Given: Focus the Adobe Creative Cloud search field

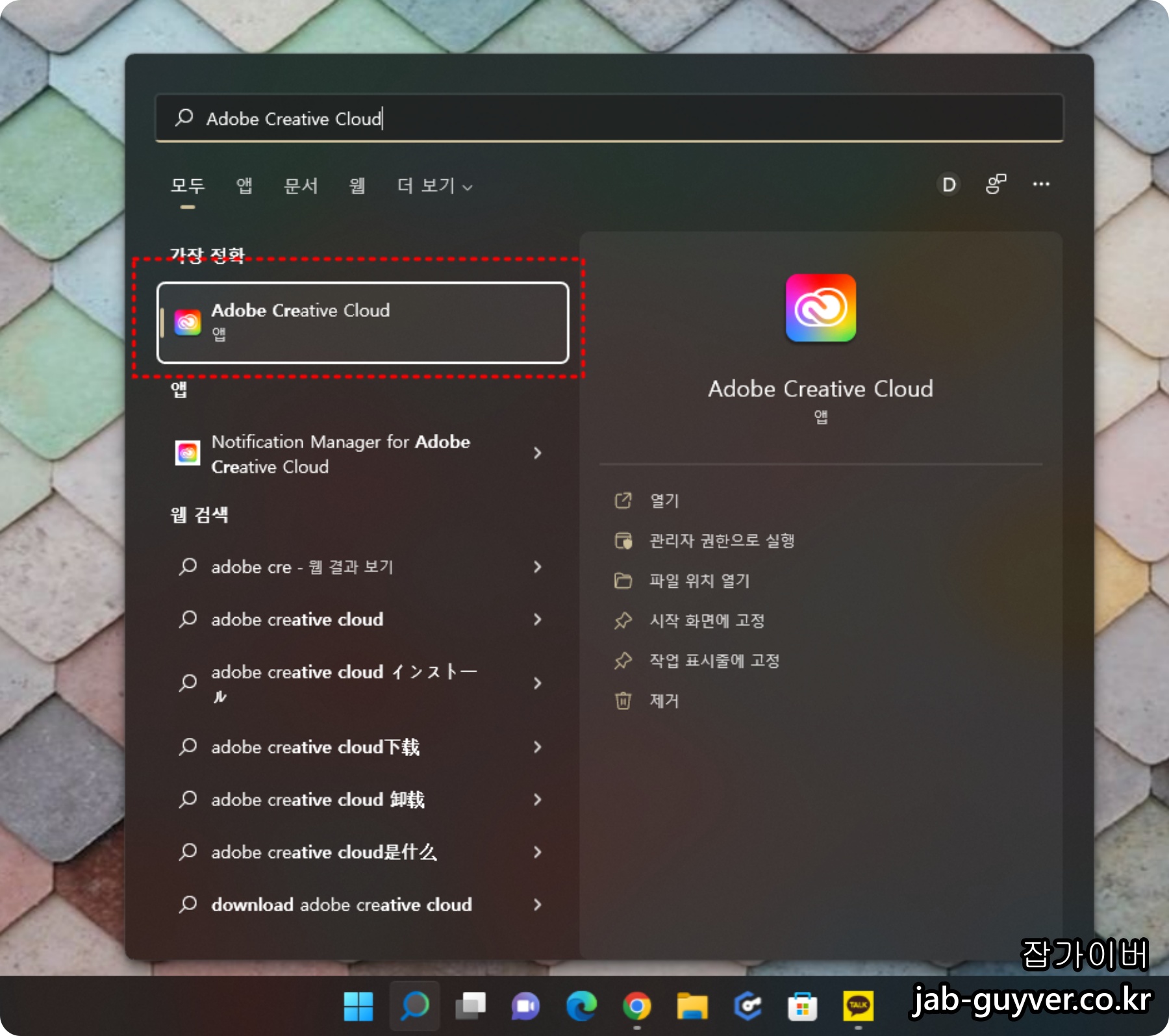Looking at the screenshot, I should [609, 118].
